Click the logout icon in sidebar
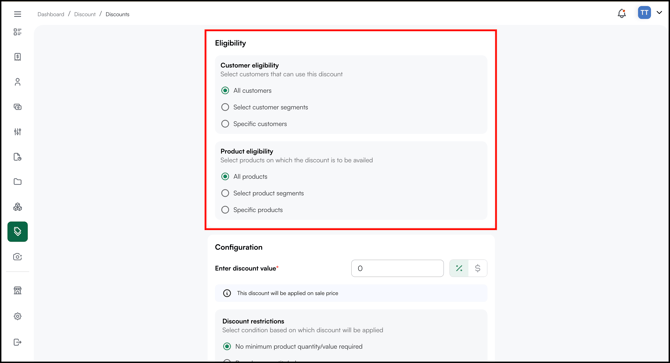670x363 pixels. click(18, 342)
